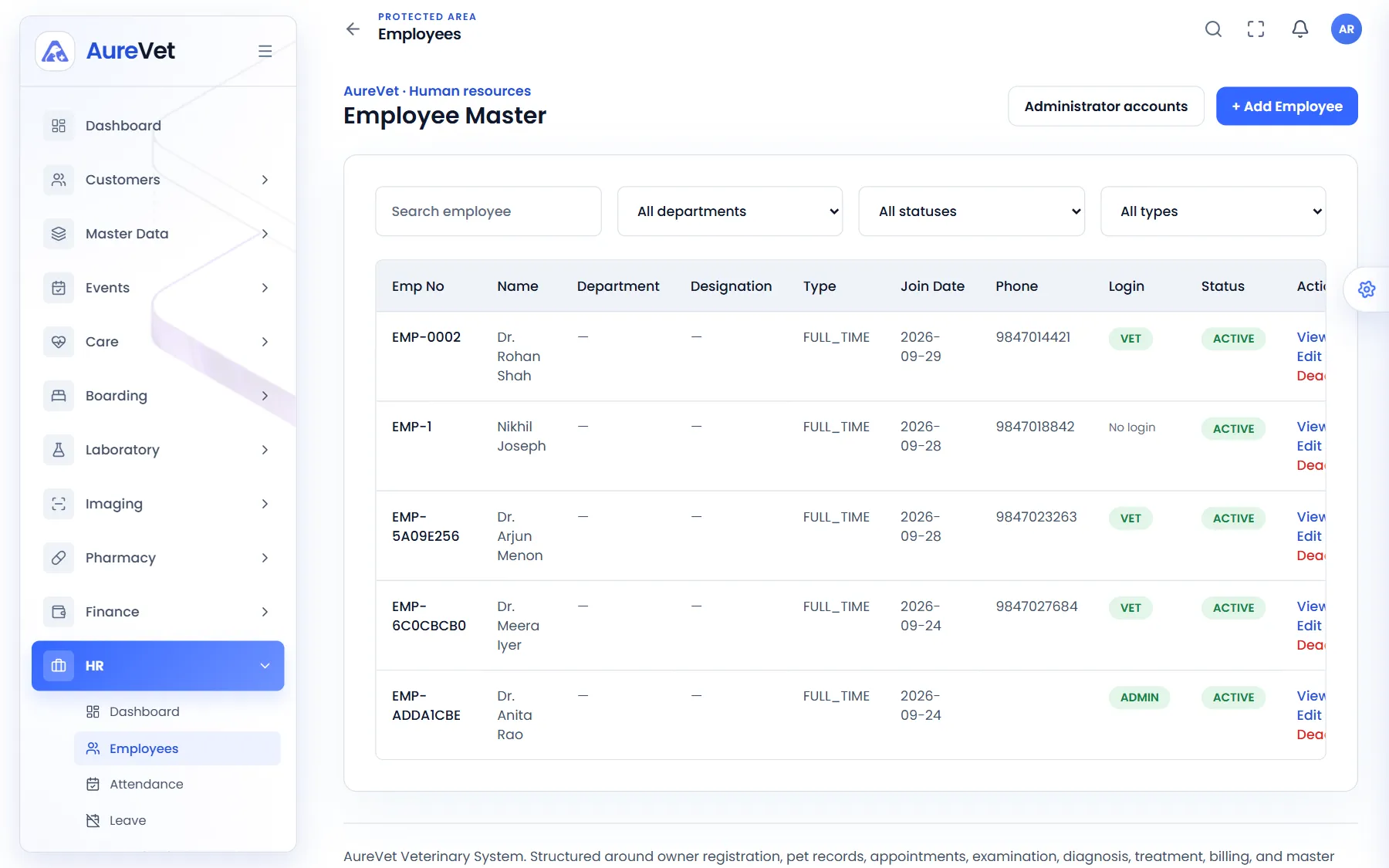Open HR Dashboard submenu item

click(177, 711)
